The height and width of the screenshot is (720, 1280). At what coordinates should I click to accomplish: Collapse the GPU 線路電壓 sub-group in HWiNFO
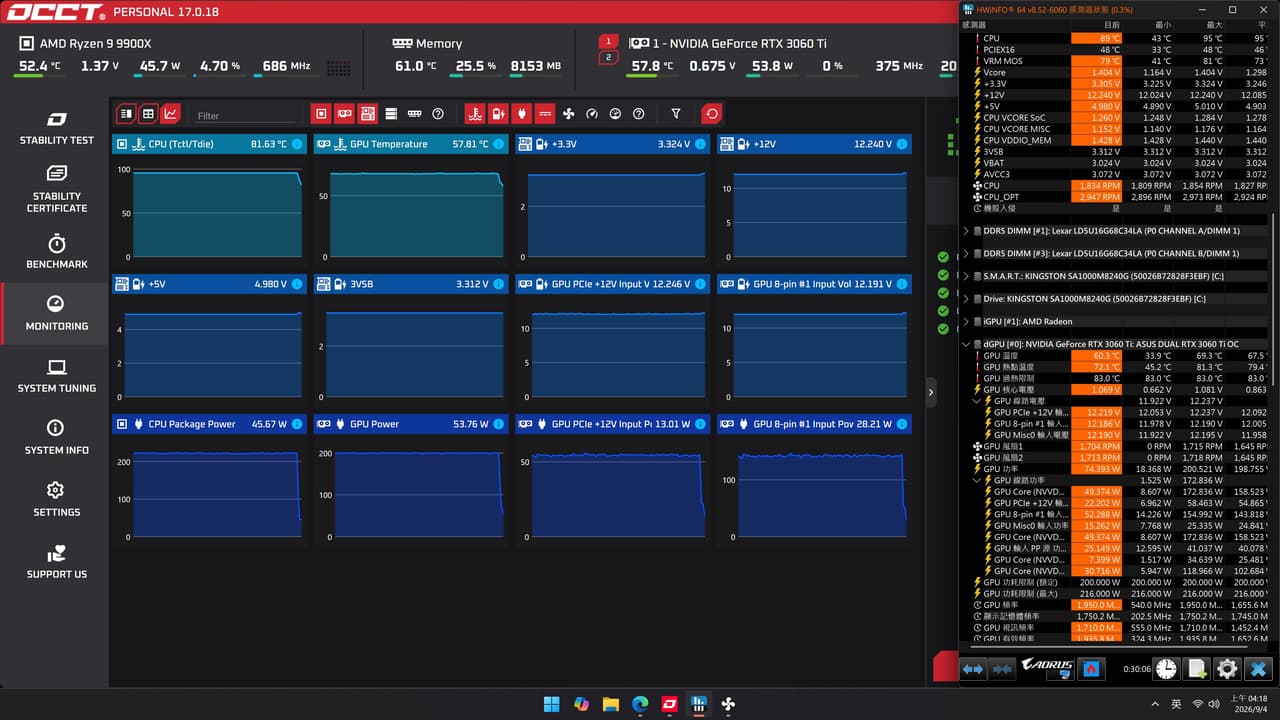coord(978,401)
